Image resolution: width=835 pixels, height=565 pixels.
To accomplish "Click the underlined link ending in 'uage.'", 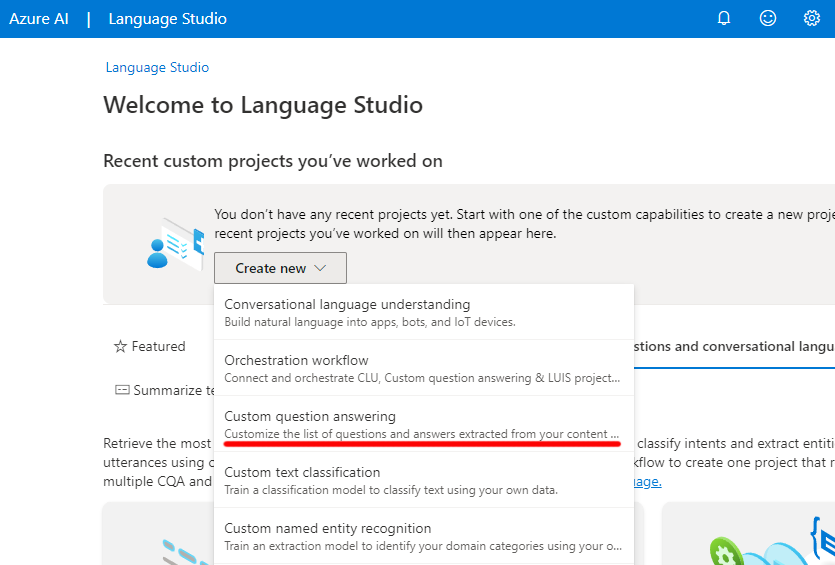I will click(648, 481).
